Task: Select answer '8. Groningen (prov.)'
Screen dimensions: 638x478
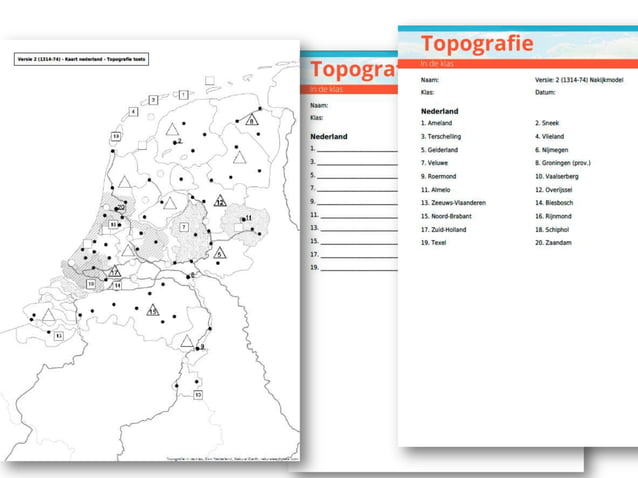Action: (x=562, y=163)
